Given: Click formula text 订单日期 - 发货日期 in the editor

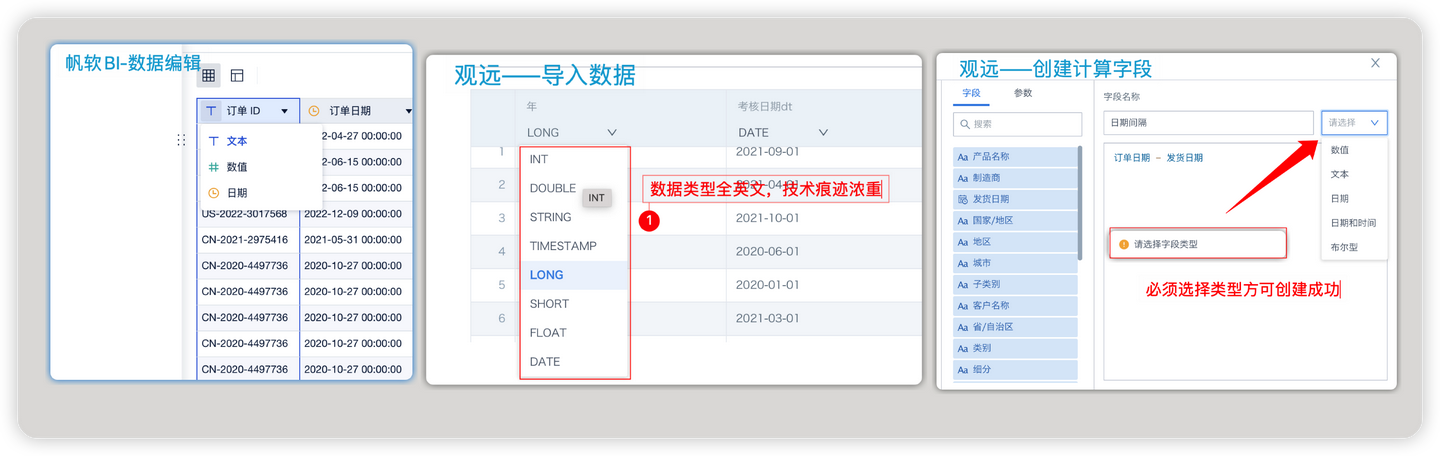Looking at the screenshot, I should pos(1158,158).
